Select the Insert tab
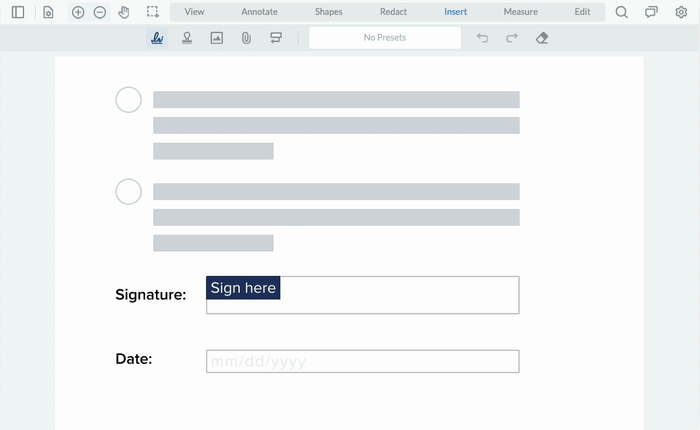The image size is (700, 430). click(x=455, y=12)
